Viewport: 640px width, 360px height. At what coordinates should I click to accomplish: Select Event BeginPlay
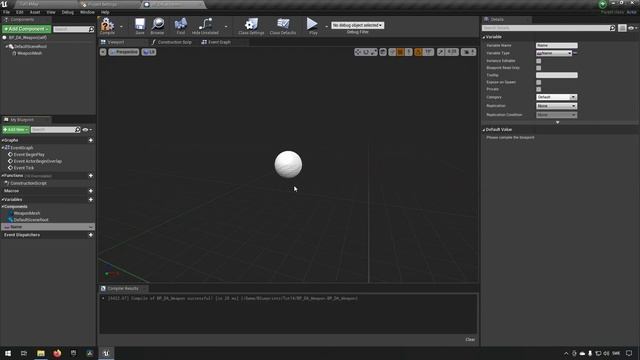29,155
